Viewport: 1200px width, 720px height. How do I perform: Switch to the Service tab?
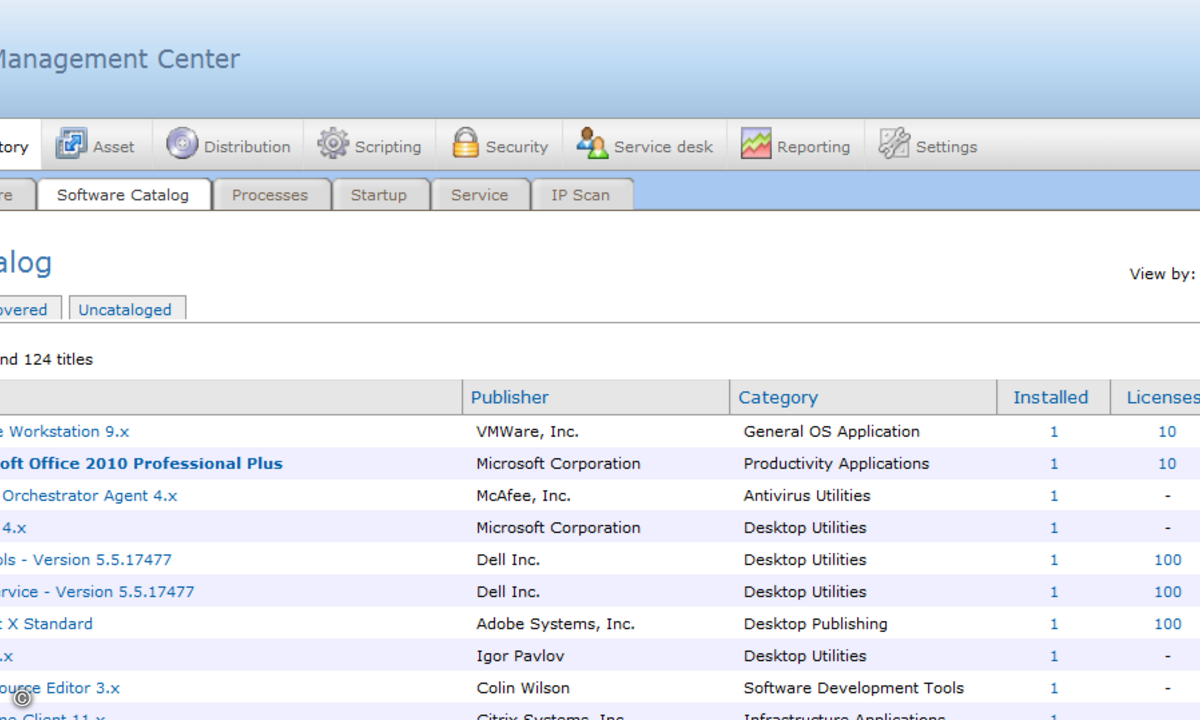point(480,195)
